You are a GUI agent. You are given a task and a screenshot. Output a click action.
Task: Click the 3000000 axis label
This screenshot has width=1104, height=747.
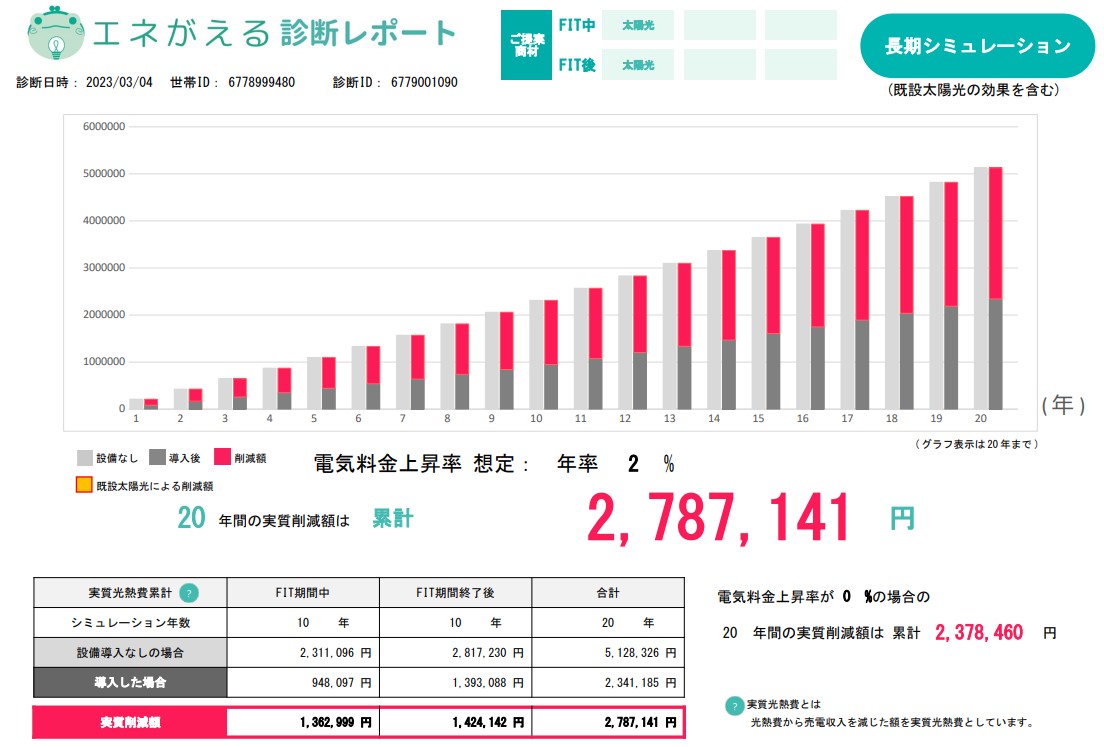[104, 268]
